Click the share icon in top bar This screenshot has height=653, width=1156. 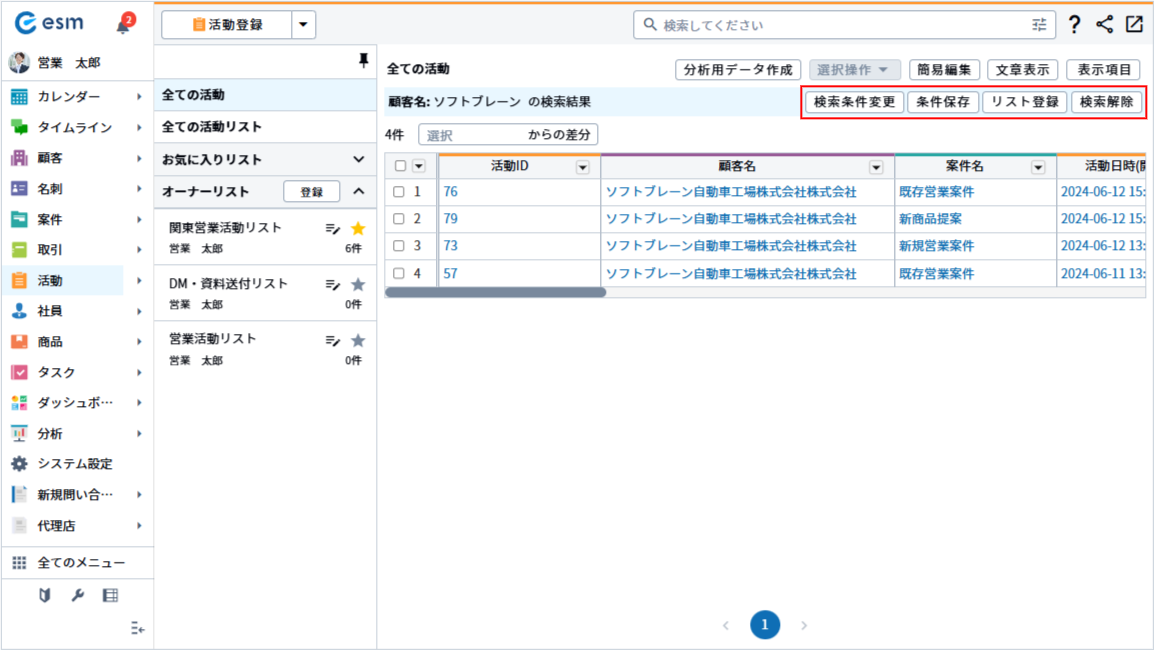[x=1104, y=25]
